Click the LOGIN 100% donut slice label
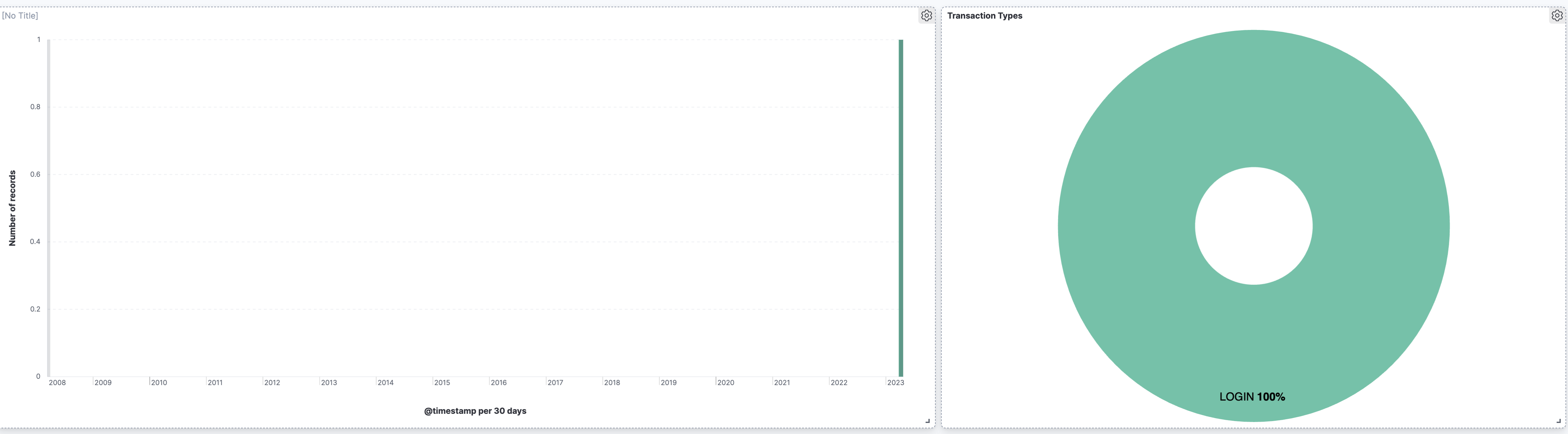Image resolution: width=1568 pixels, height=434 pixels. click(1252, 397)
